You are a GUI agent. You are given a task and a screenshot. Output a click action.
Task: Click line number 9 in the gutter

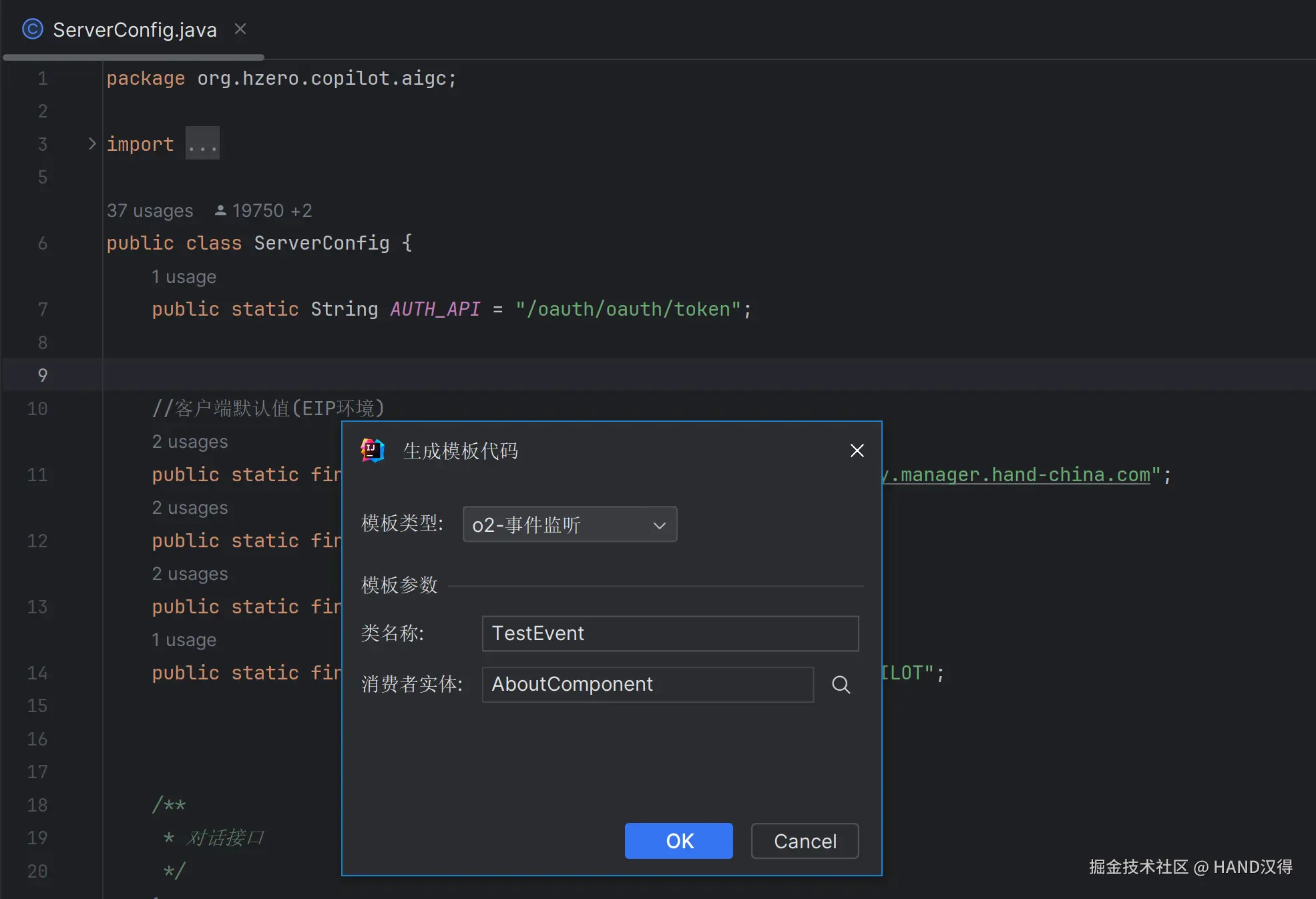coord(42,376)
